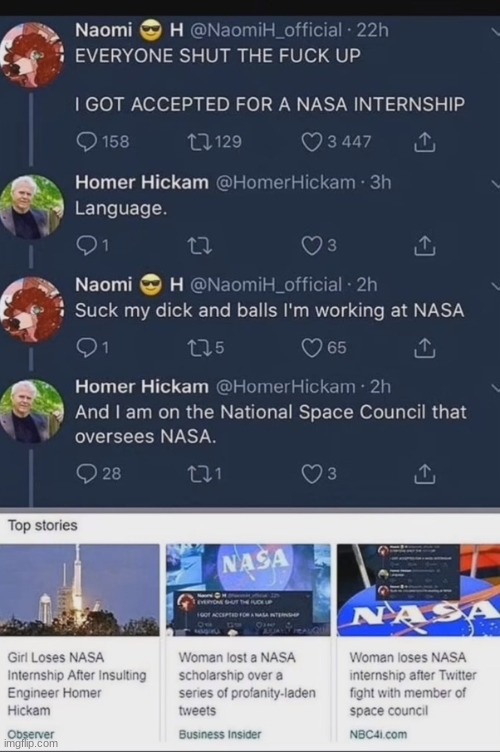Expand options chevron on first Naomi tweet
Screen dimensions: 500x752
[495, 32]
